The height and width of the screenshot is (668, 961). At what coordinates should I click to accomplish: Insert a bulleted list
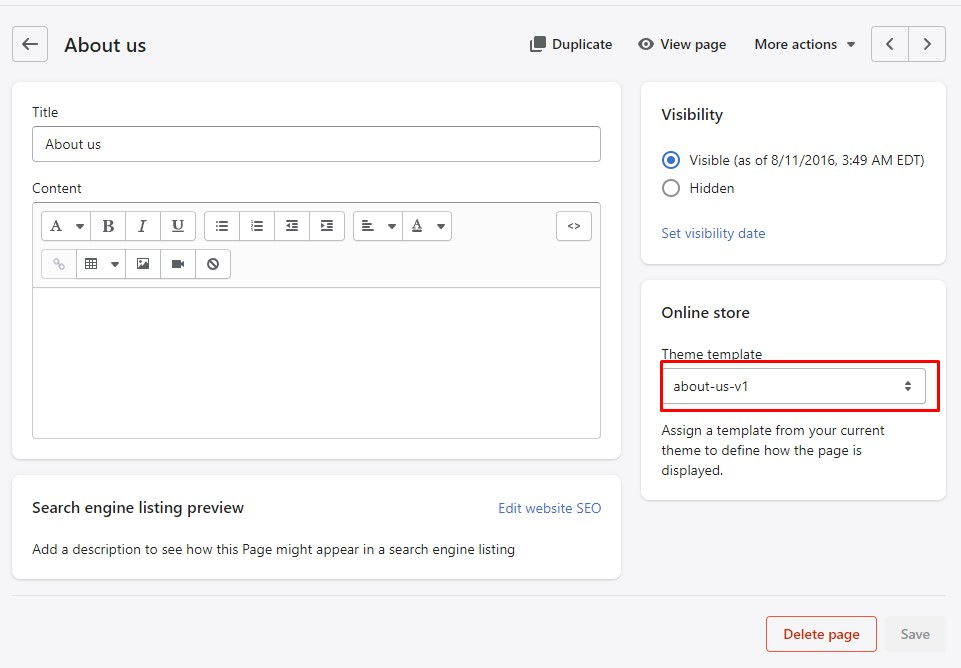(222, 226)
